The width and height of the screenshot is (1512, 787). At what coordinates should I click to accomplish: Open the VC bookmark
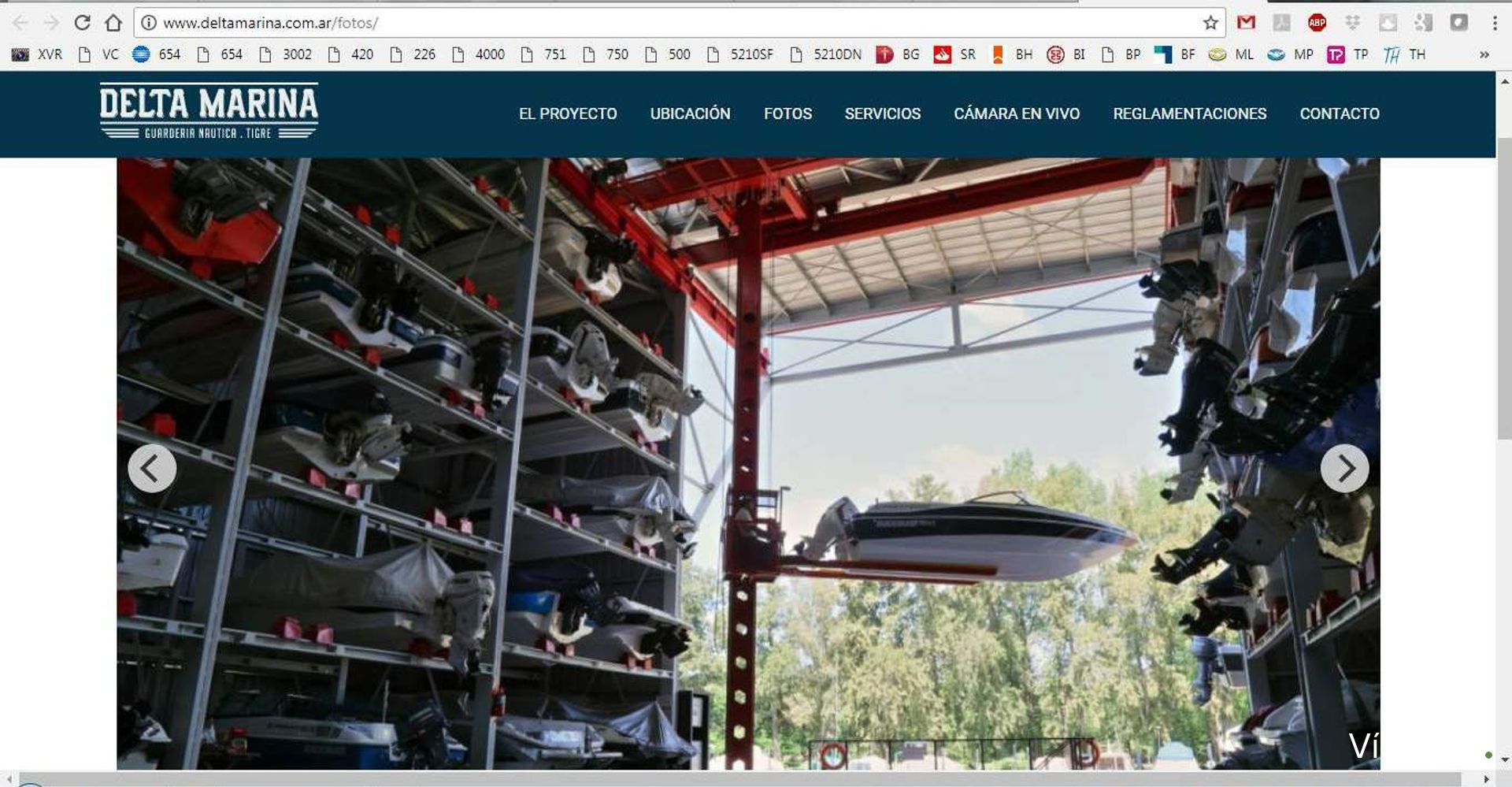(x=98, y=54)
